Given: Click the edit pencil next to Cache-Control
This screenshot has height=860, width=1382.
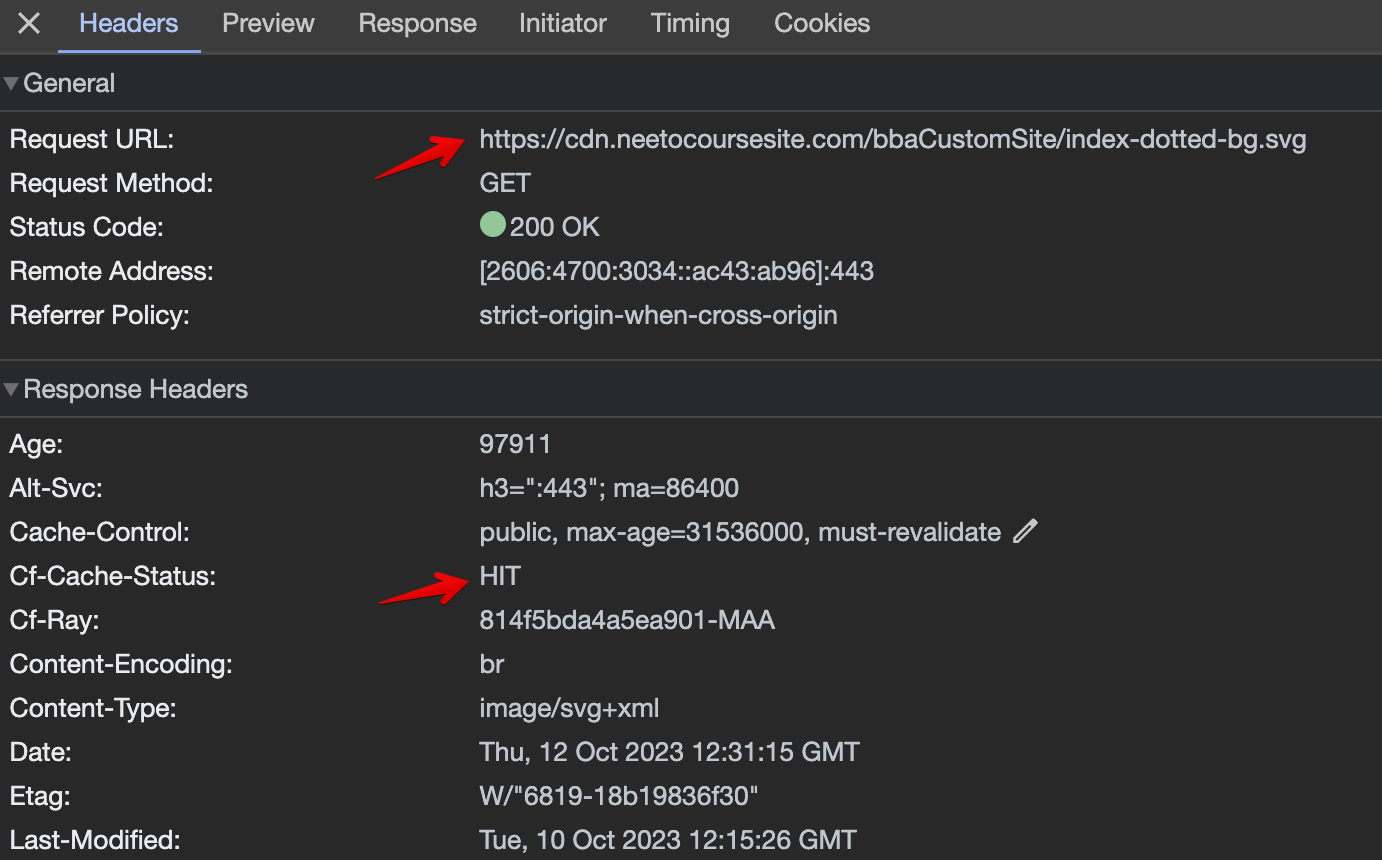Looking at the screenshot, I should 1025,531.
